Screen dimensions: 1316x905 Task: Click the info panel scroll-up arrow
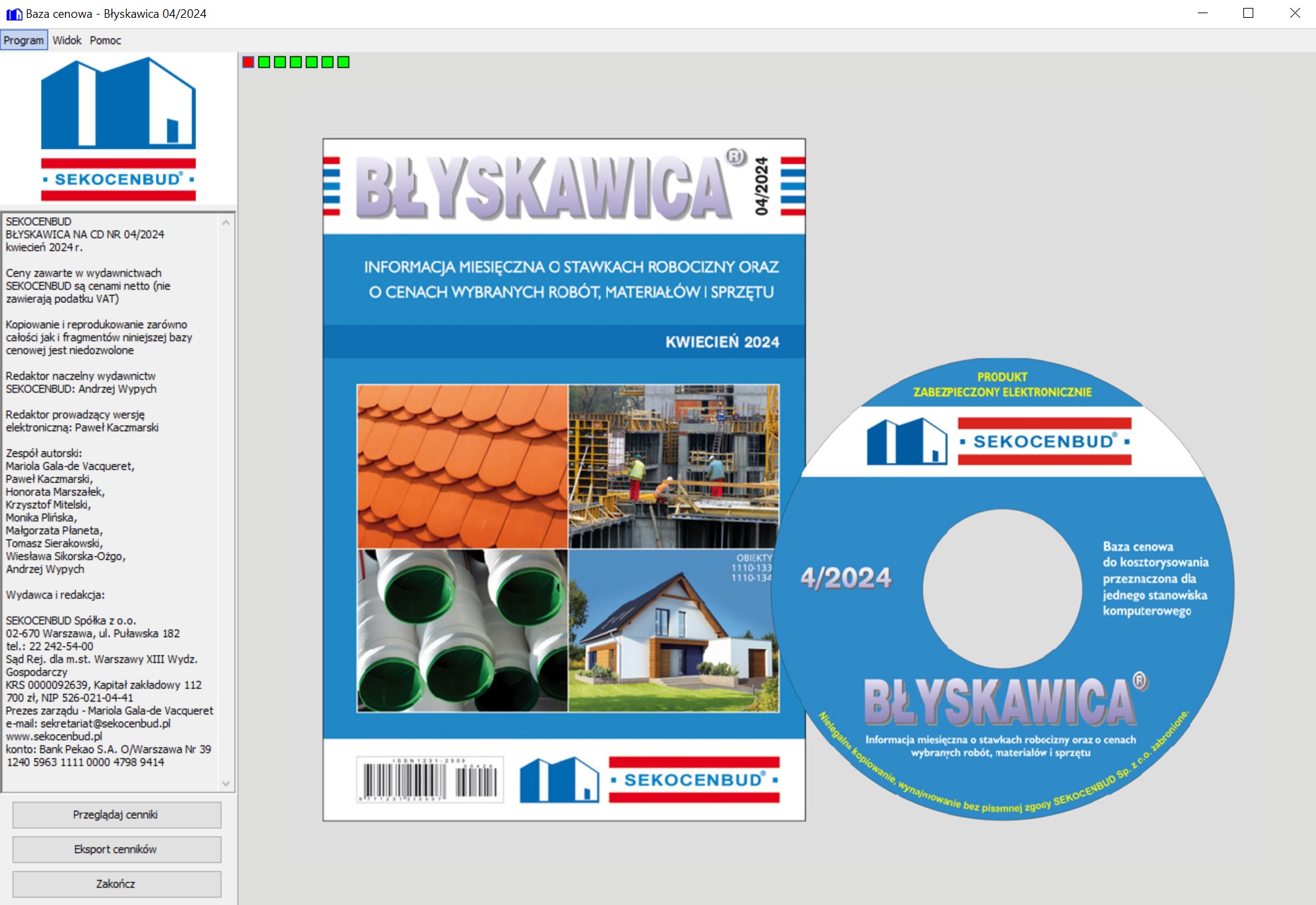point(226,222)
